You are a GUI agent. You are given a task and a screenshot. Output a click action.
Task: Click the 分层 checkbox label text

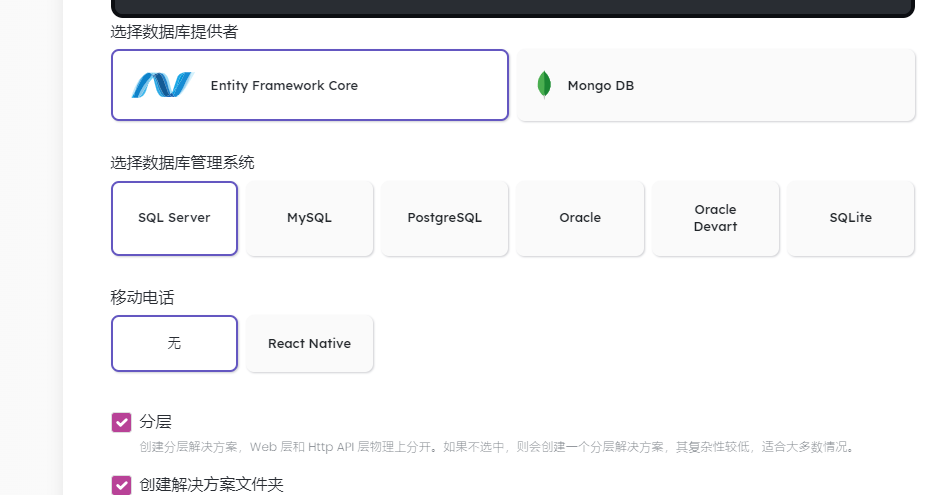(155, 422)
